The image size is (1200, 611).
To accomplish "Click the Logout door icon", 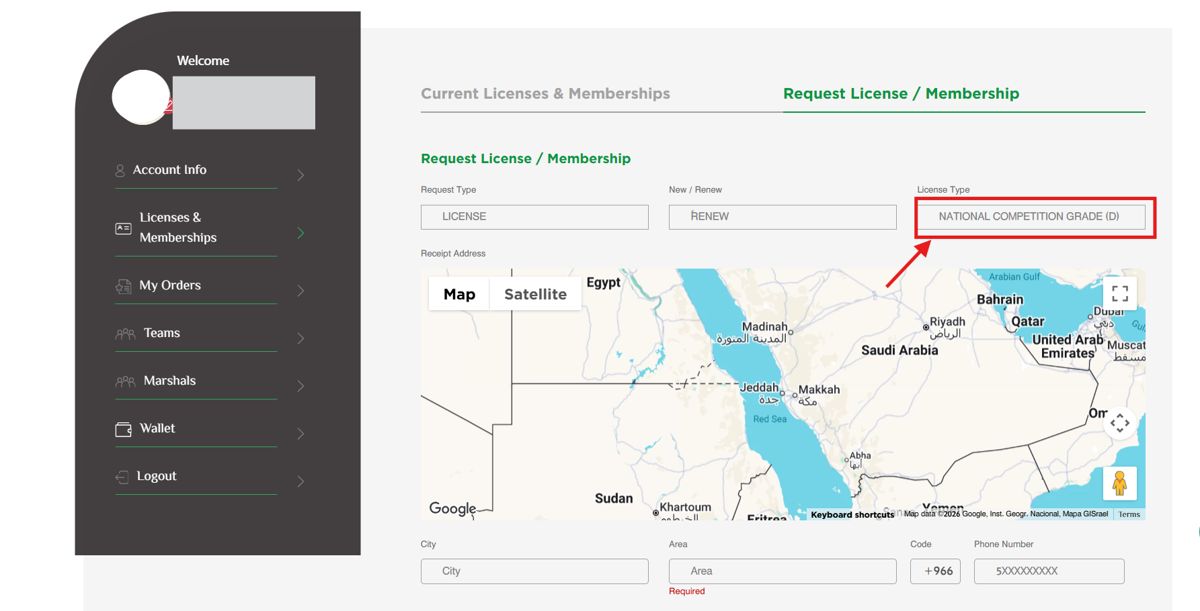I will 122,478.
